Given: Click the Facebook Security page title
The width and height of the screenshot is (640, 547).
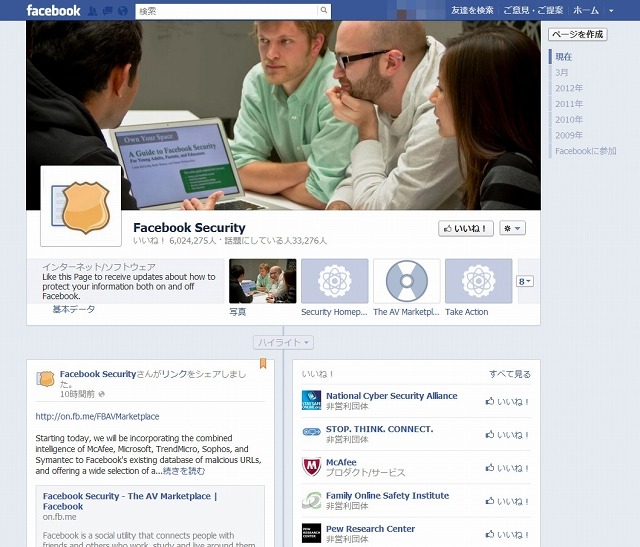Looking at the screenshot, I should point(189,227).
